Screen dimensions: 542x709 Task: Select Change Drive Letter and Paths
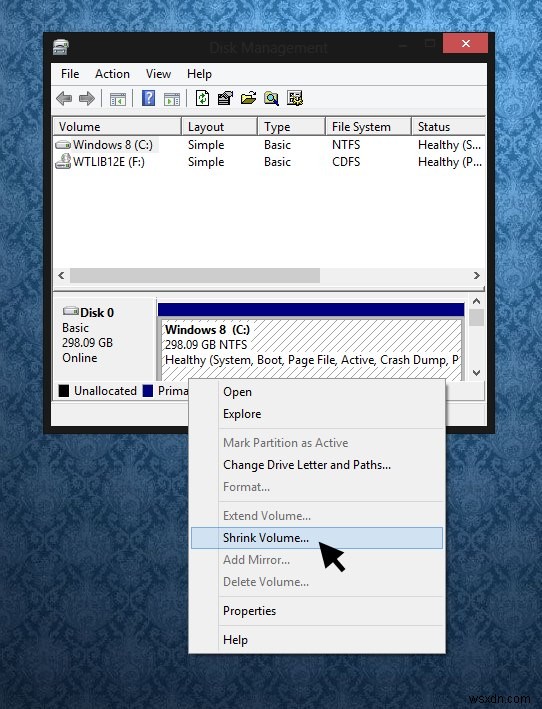[x=317, y=465]
